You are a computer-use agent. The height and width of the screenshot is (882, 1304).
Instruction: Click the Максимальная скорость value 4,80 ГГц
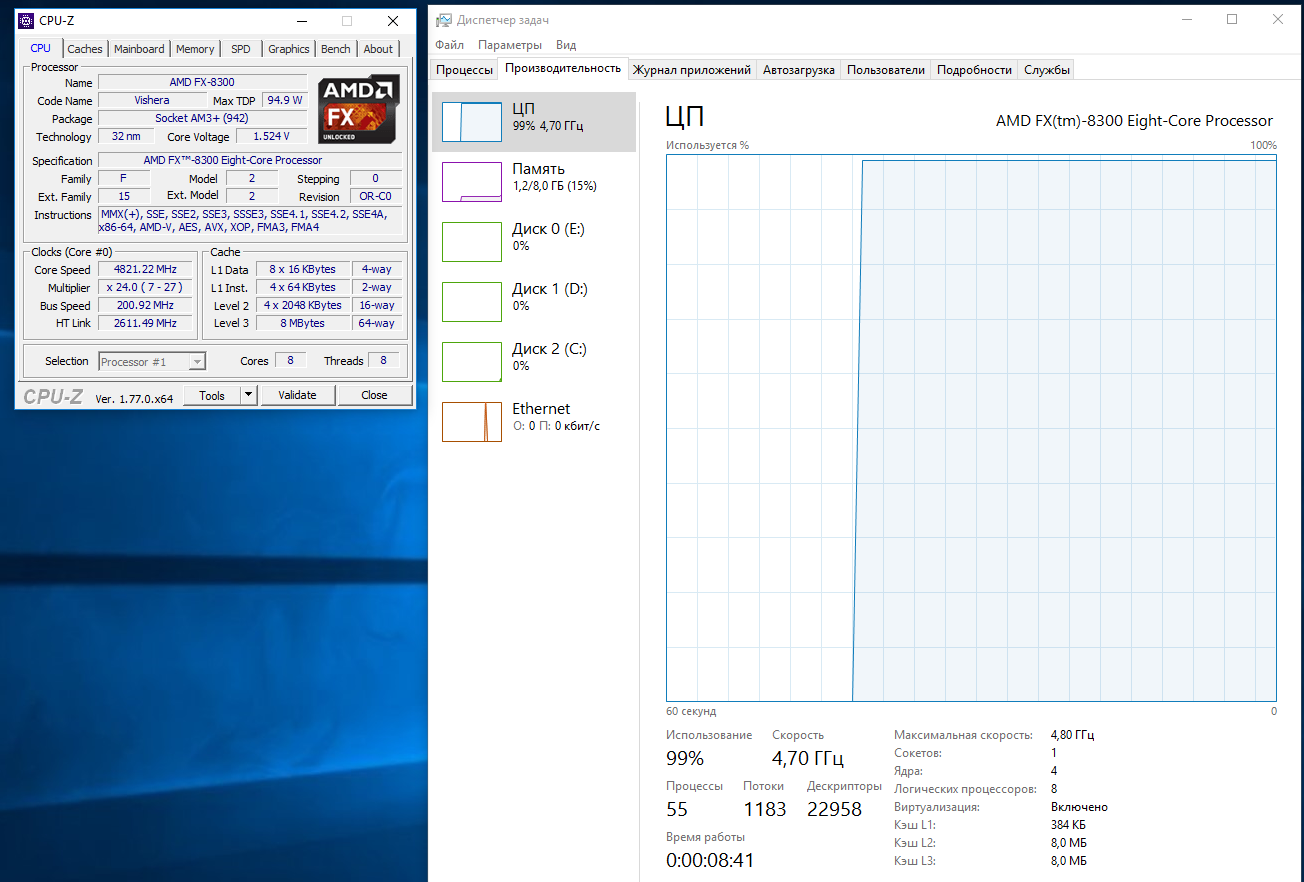(1073, 735)
